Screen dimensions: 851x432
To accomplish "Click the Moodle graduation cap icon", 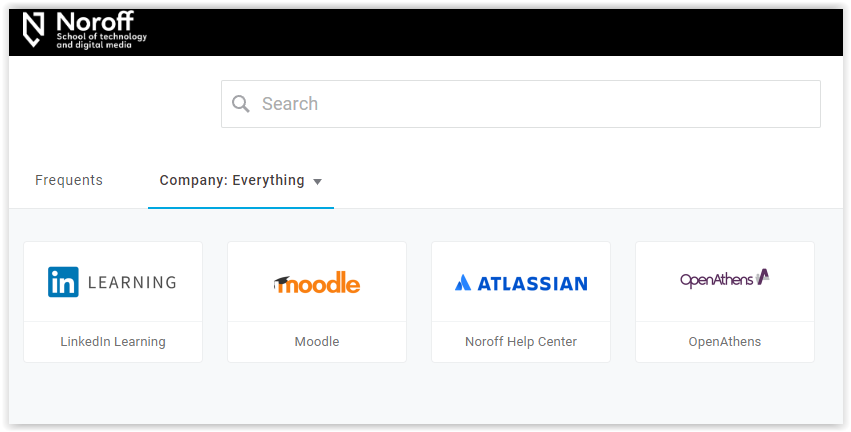I will click(282, 282).
